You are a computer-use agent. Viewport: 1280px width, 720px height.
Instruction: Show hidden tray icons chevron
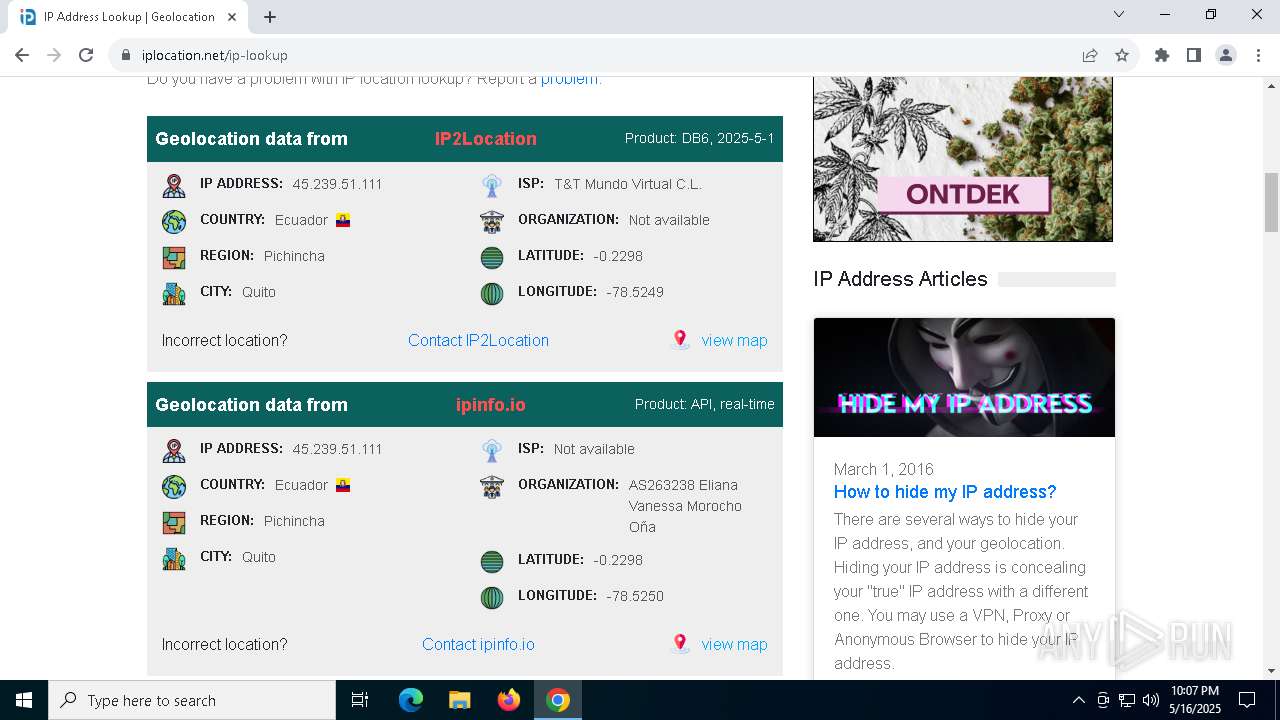pos(1078,700)
